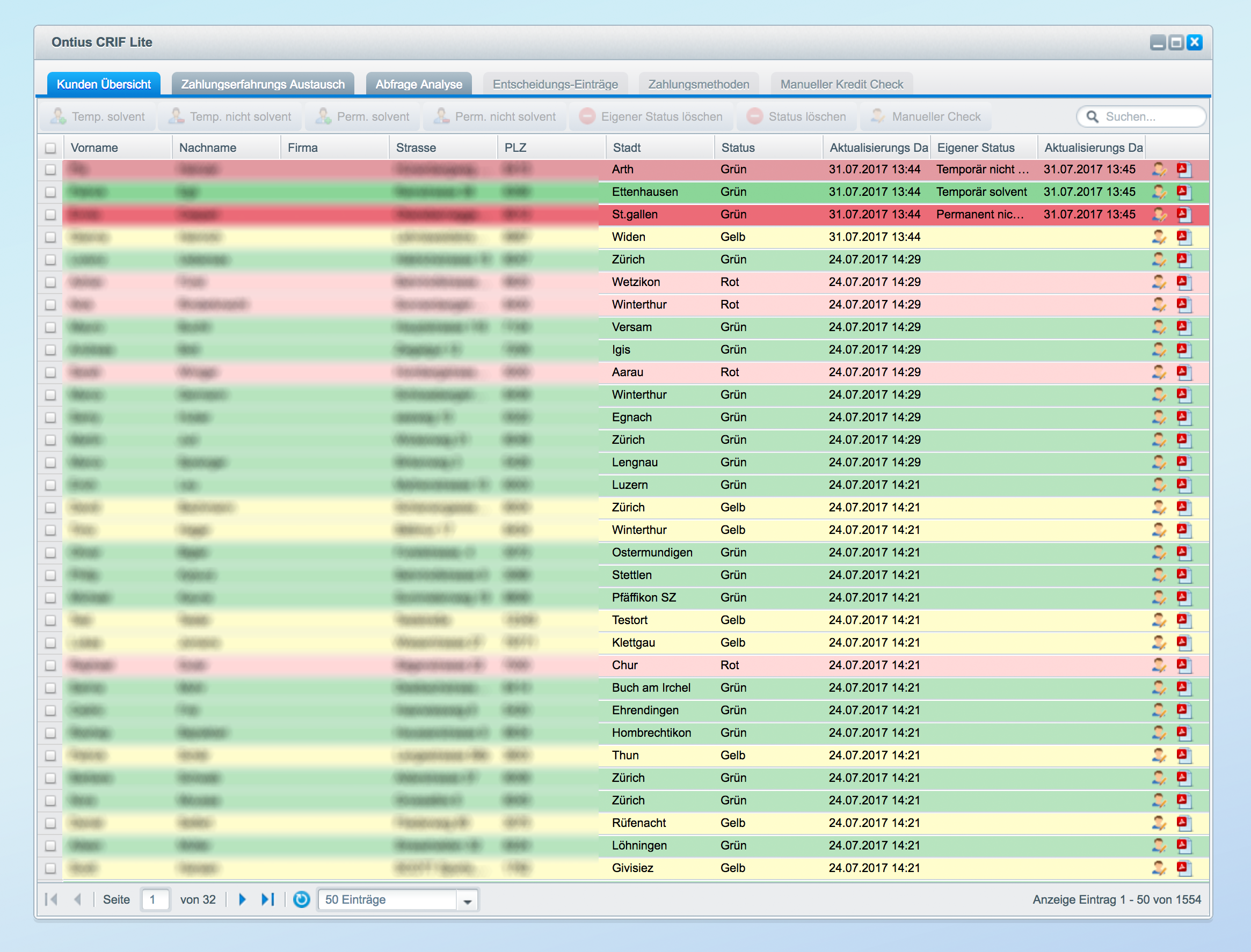This screenshot has height=952, width=1251.
Task: Check the Wetzikon row checkbox
Action: (50, 282)
